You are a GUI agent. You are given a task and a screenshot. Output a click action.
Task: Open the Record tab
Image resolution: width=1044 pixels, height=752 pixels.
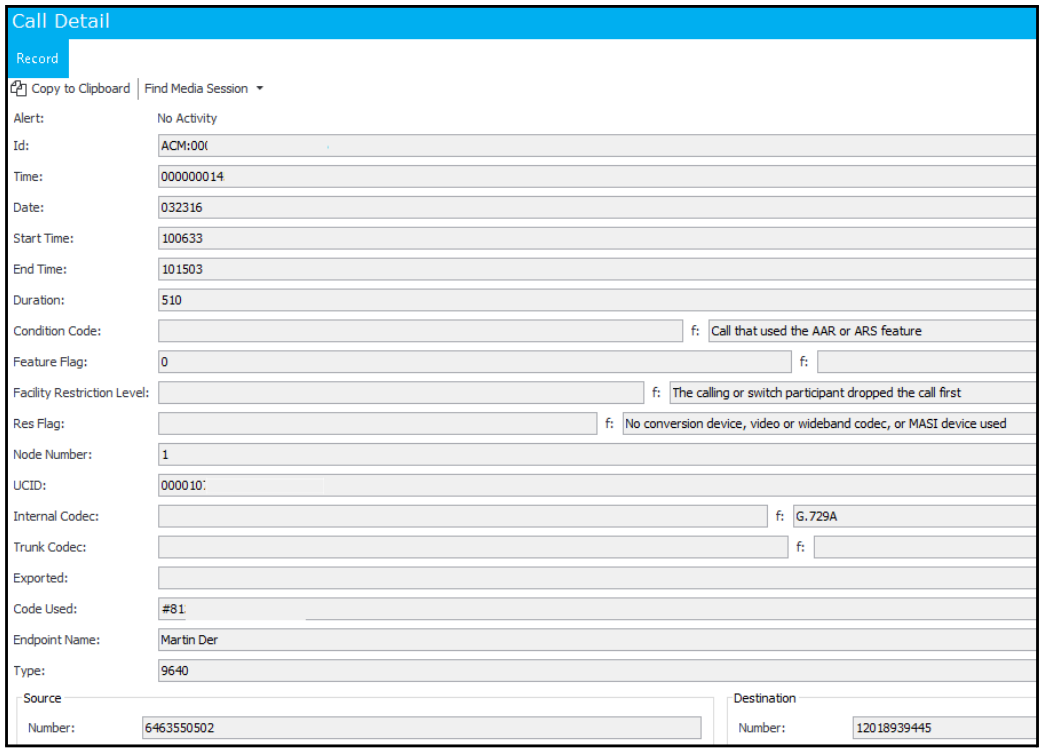point(37,59)
